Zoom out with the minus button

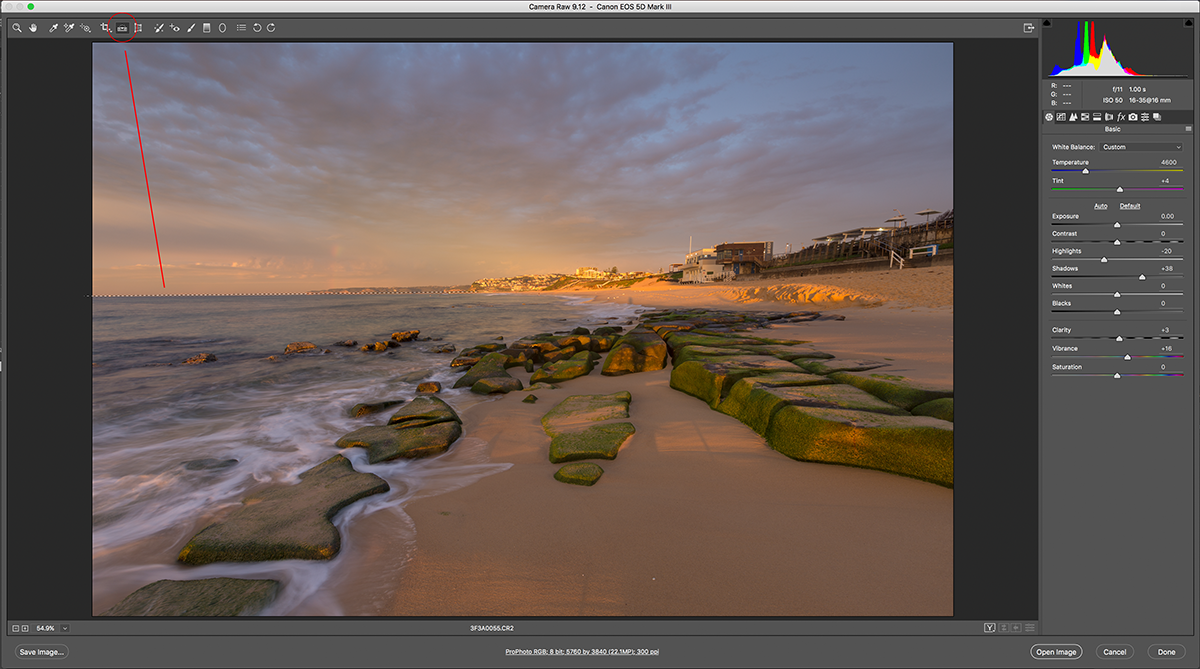point(16,628)
